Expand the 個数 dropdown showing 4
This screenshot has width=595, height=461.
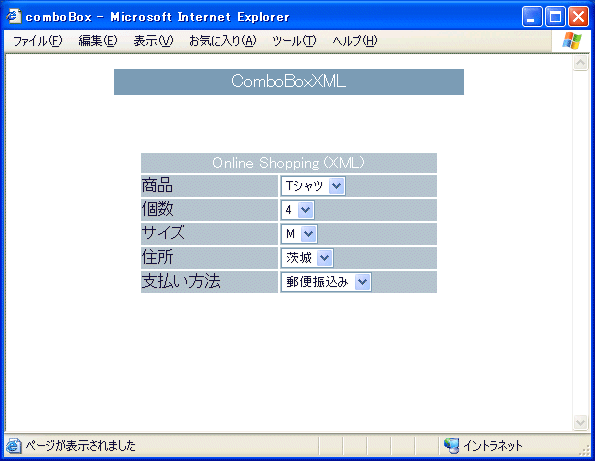pyautogui.click(x=298, y=210)
